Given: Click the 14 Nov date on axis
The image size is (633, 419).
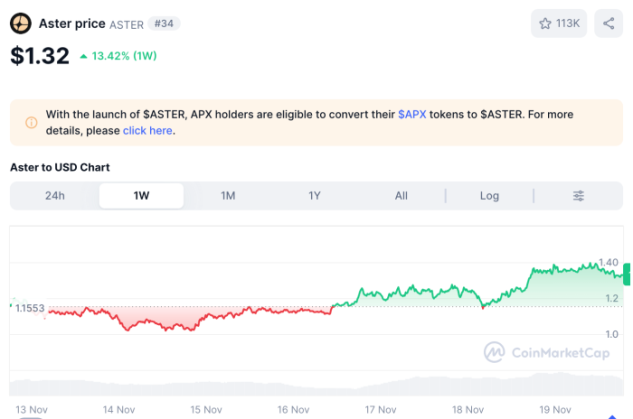Looking at the screenshot, I should 119,410.
